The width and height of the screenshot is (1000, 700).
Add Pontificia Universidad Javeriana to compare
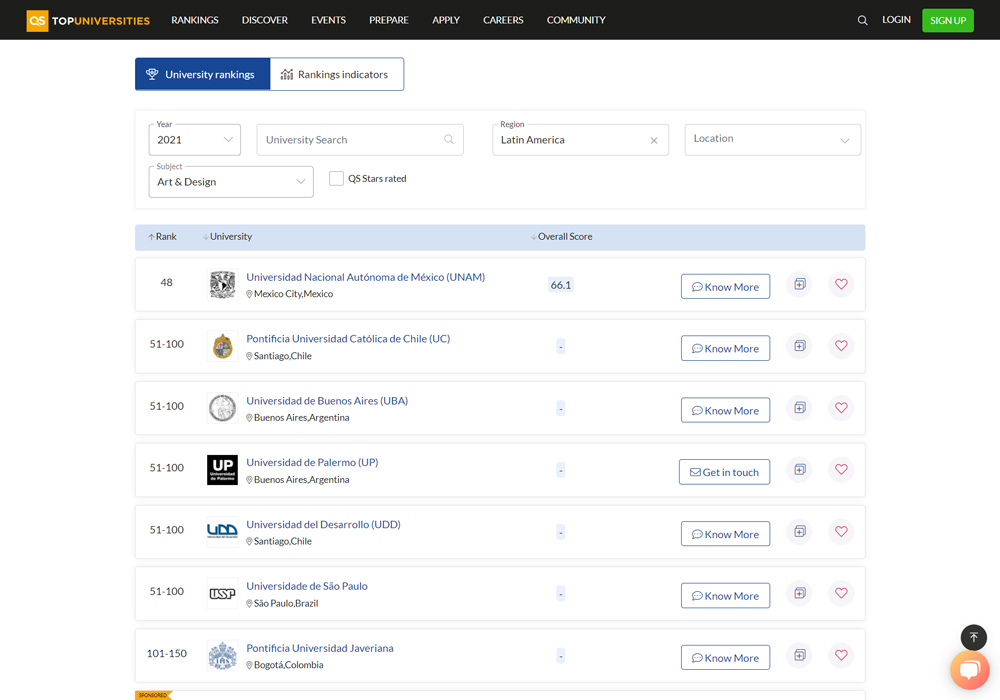tap(800, 655)
